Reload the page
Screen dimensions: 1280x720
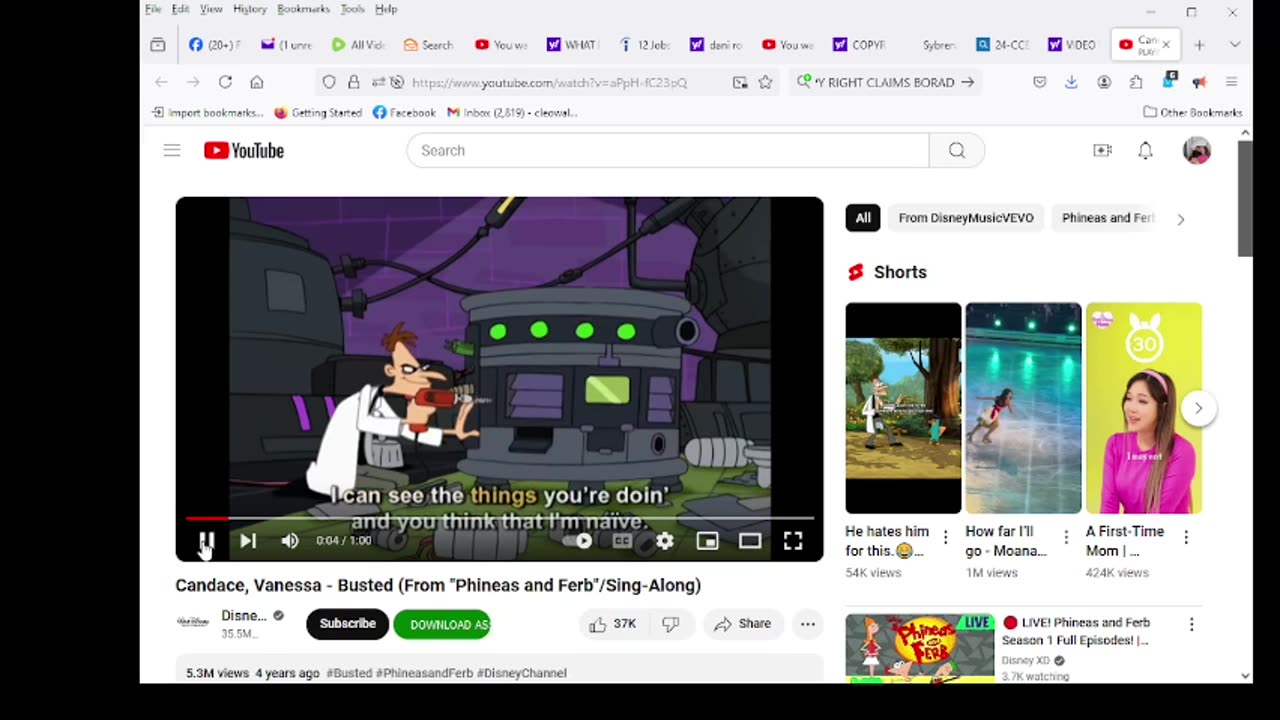pos(225,82)
